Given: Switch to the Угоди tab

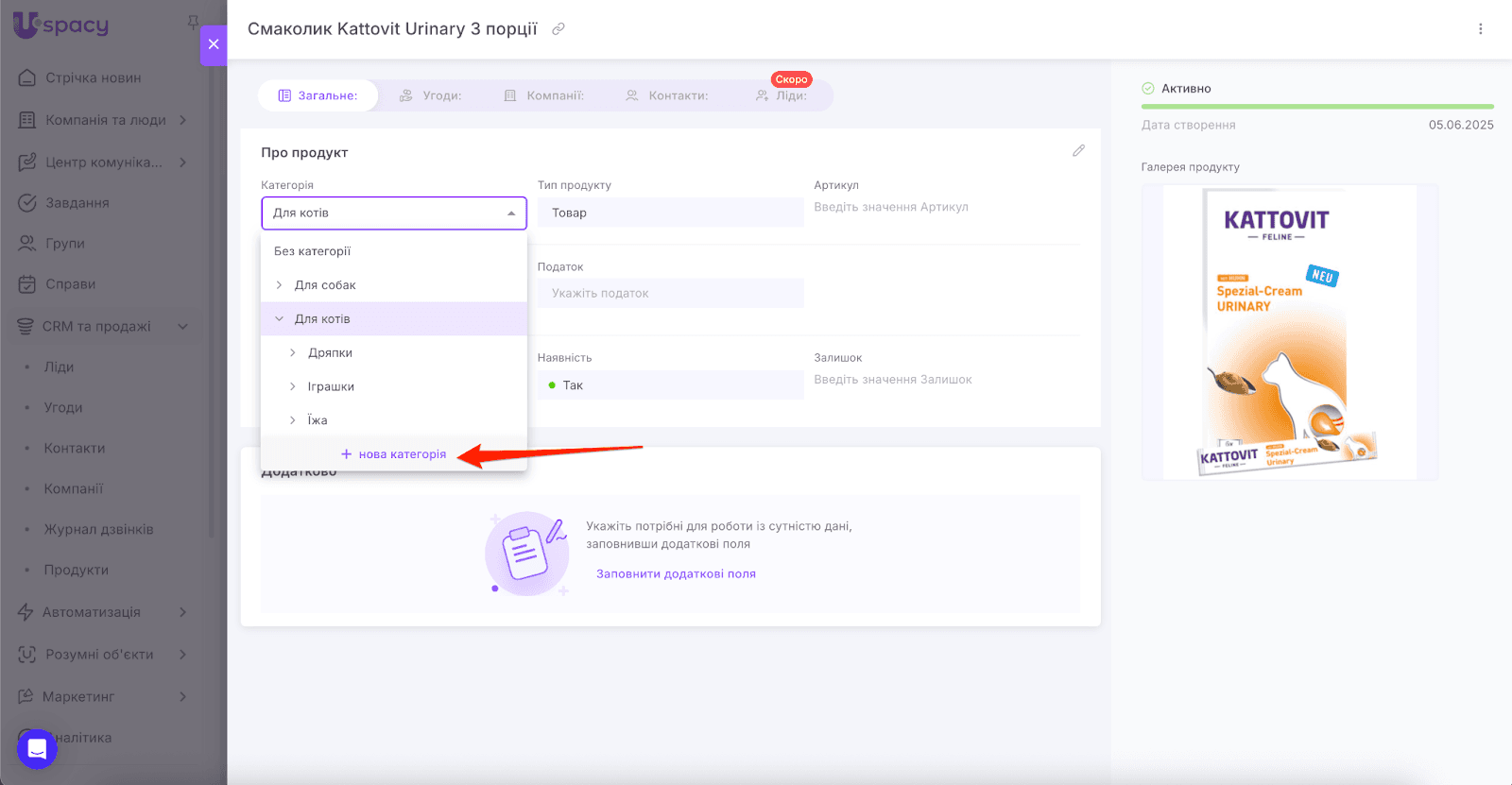Looking at the screenshot, I should tap(430, 95).
